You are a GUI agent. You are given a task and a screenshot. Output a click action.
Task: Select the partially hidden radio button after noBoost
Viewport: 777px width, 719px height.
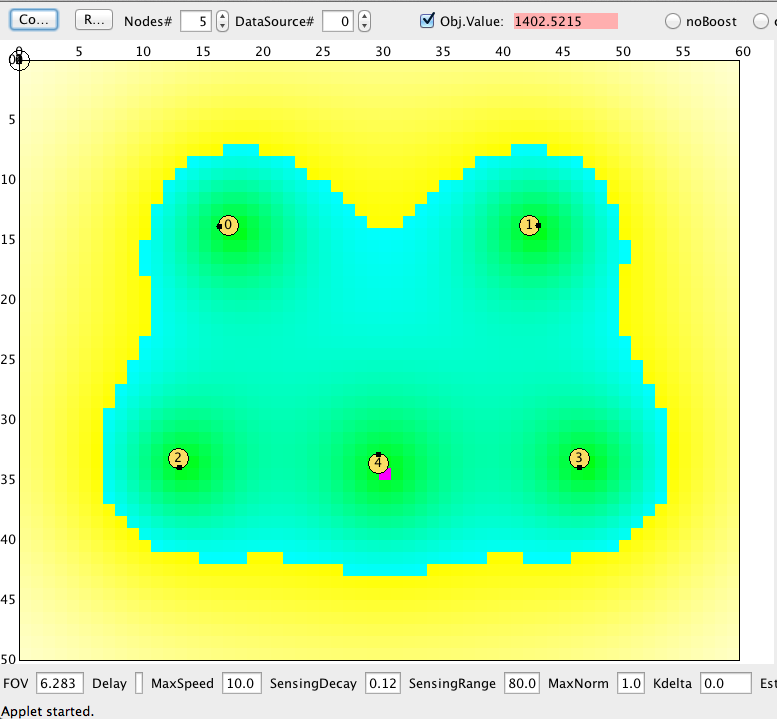pos(762,21)
